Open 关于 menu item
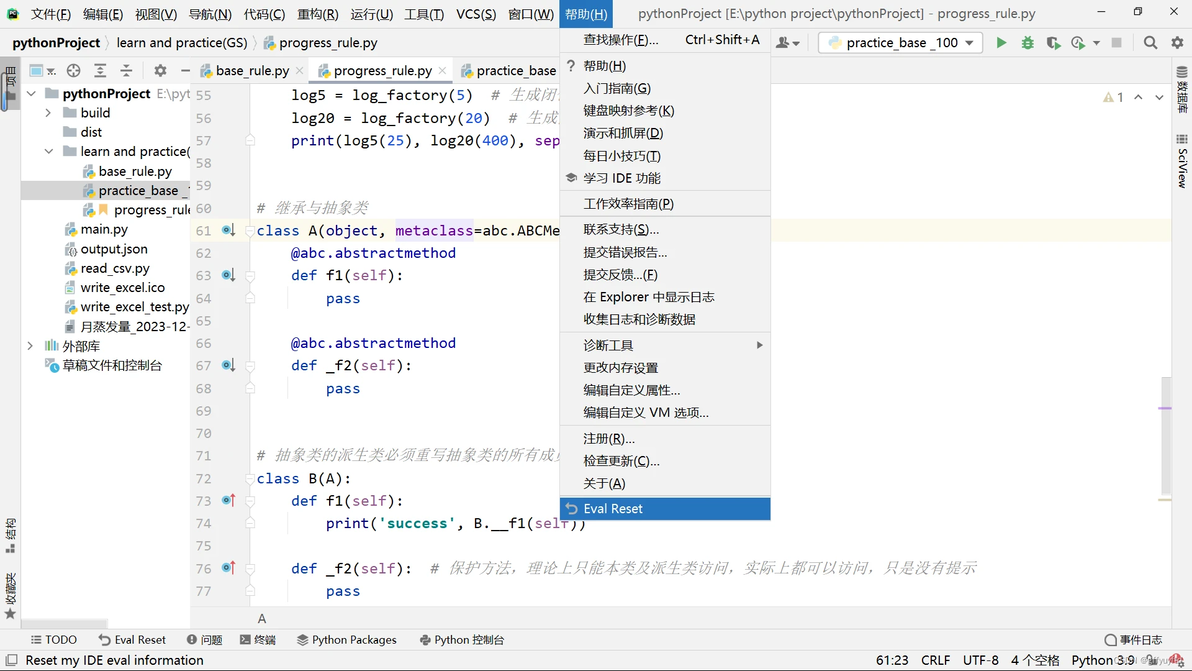This screenshot has height=671, width=1192. (x=665, y=483)
